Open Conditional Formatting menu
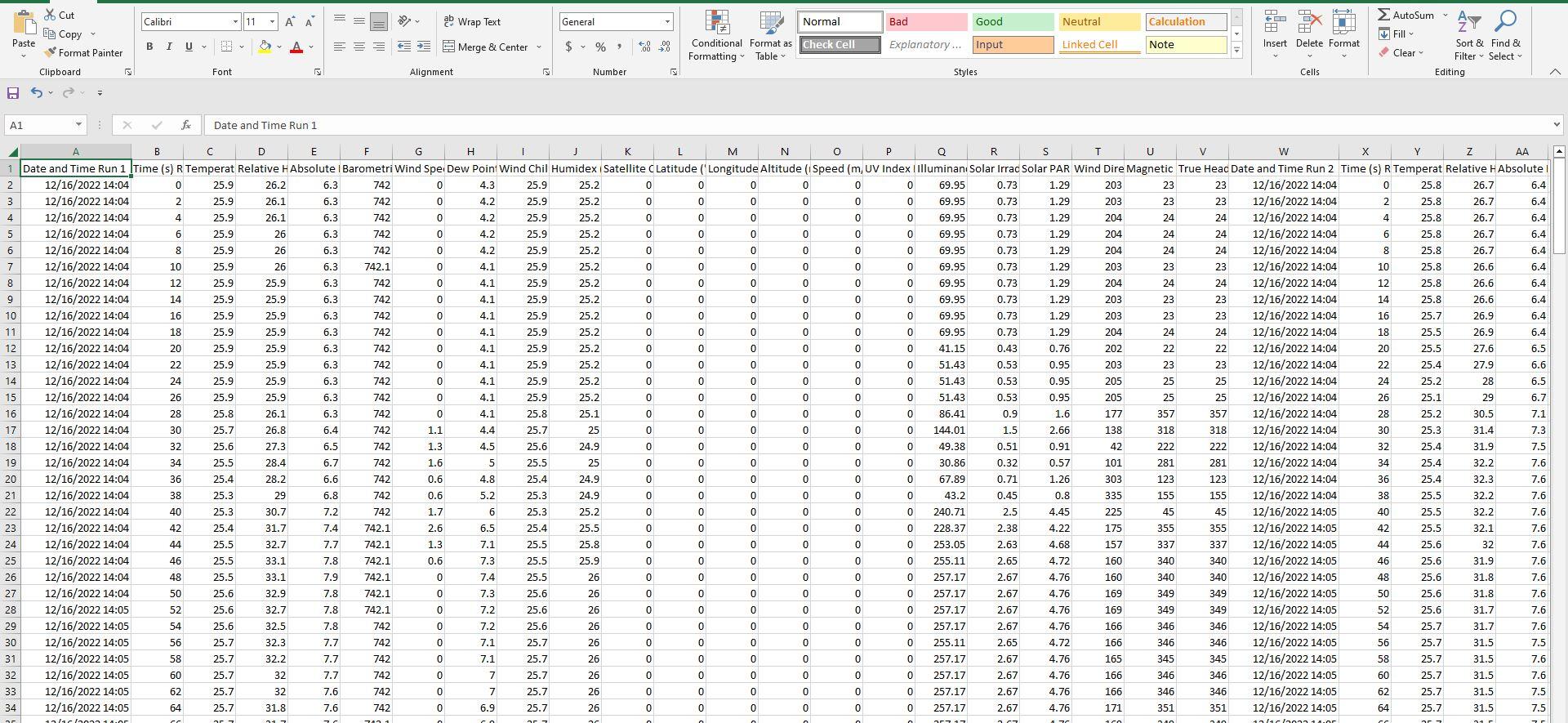This screenshot has height=723, width=1568. [716, 35]
